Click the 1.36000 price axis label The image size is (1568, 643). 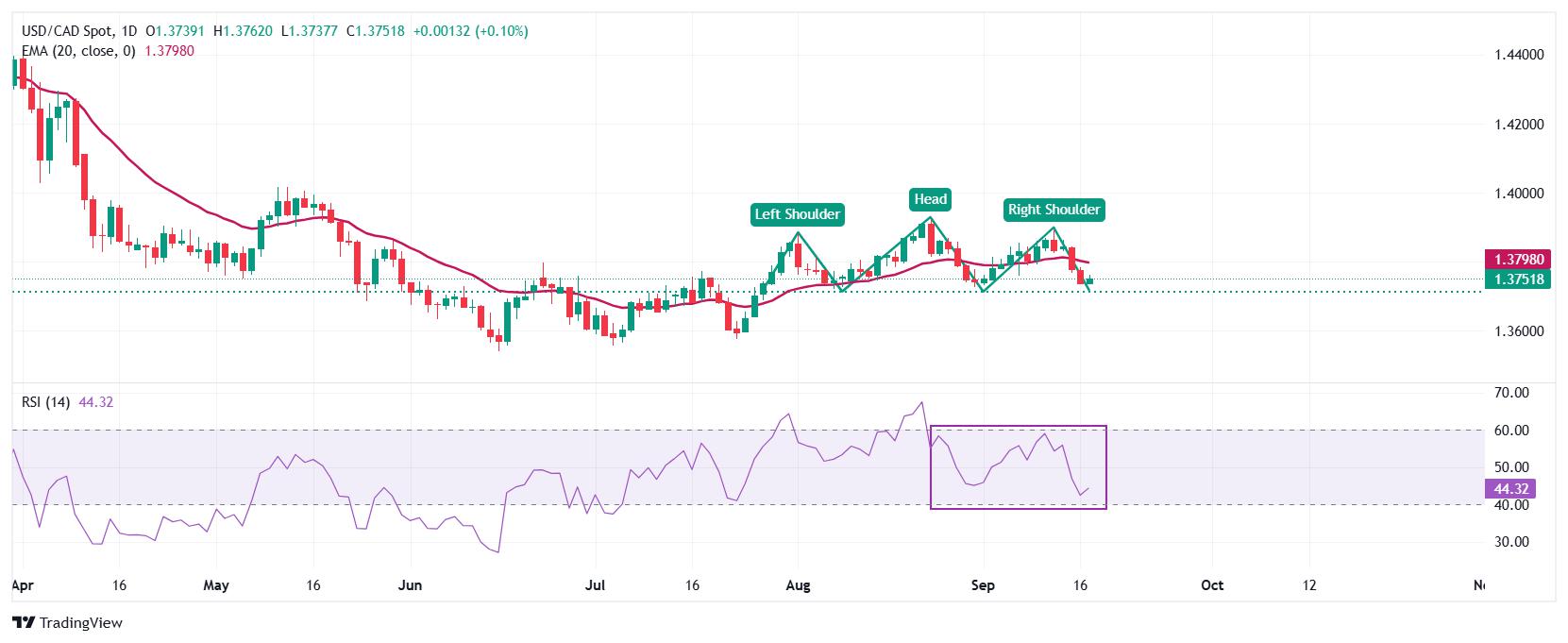coord(1520,331)
